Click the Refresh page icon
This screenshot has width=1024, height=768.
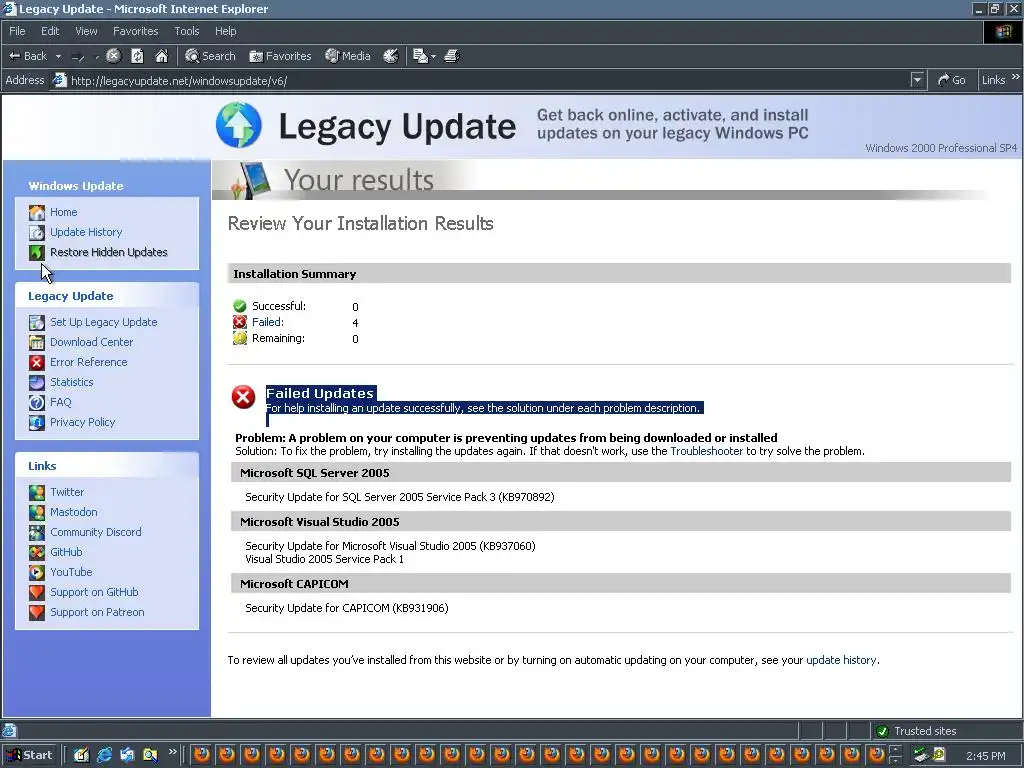pos(137,56)
